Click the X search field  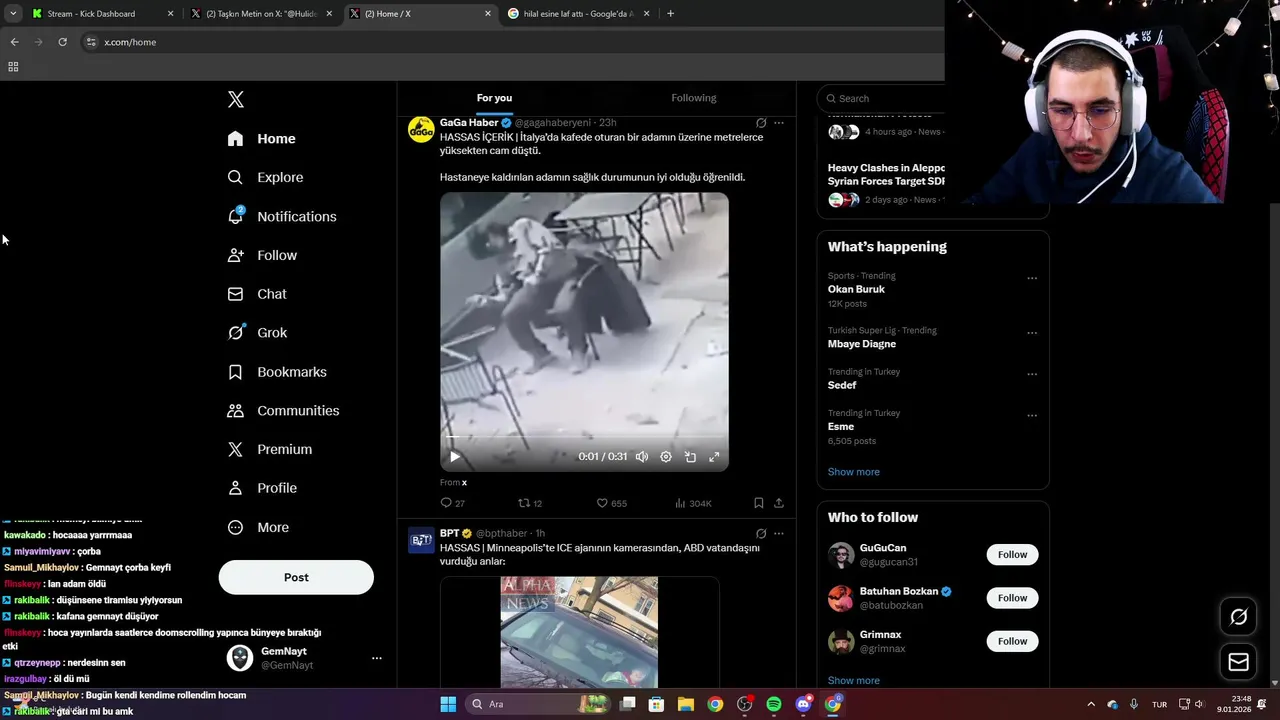(x=883, y=98)
